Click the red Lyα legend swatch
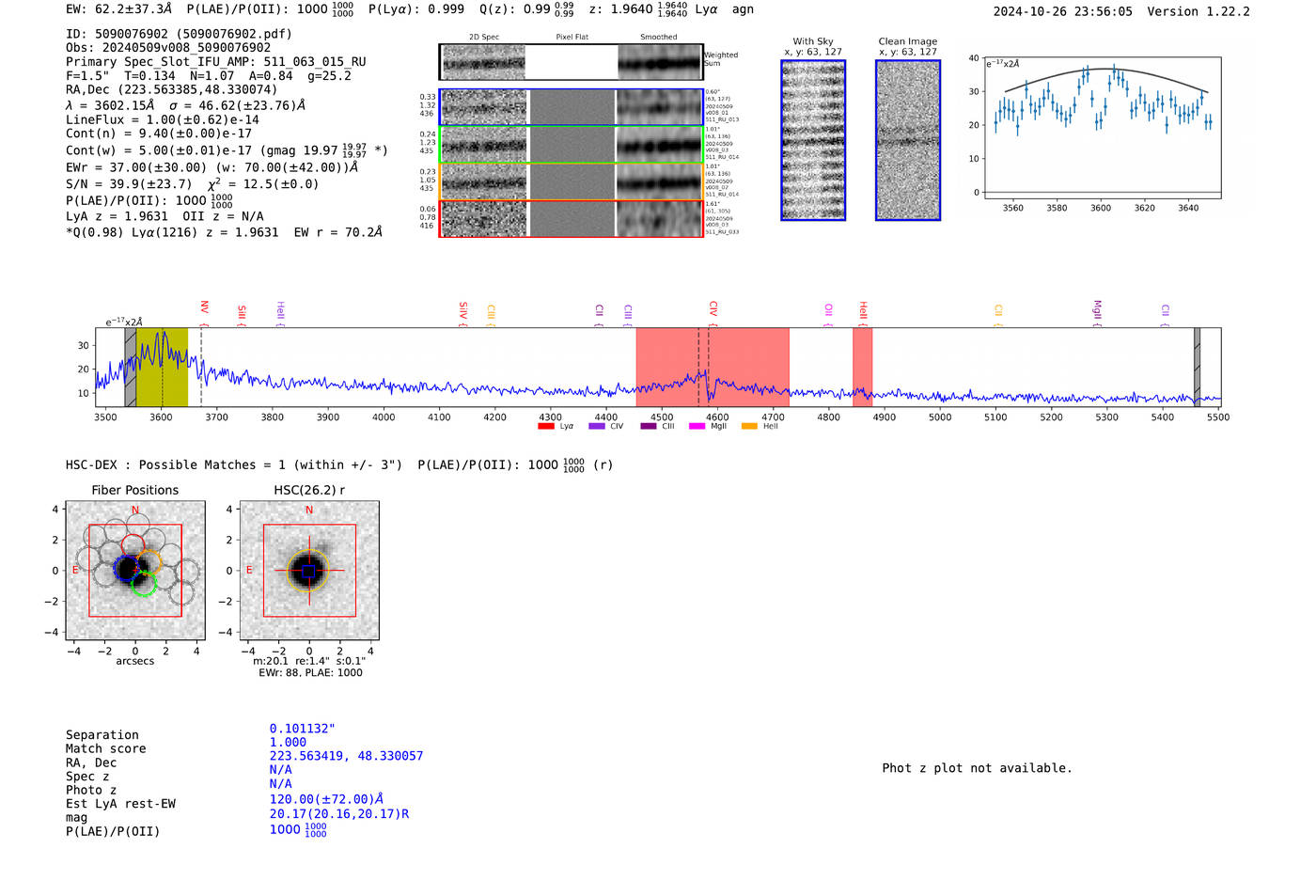1316x896 pixels. 545,426
